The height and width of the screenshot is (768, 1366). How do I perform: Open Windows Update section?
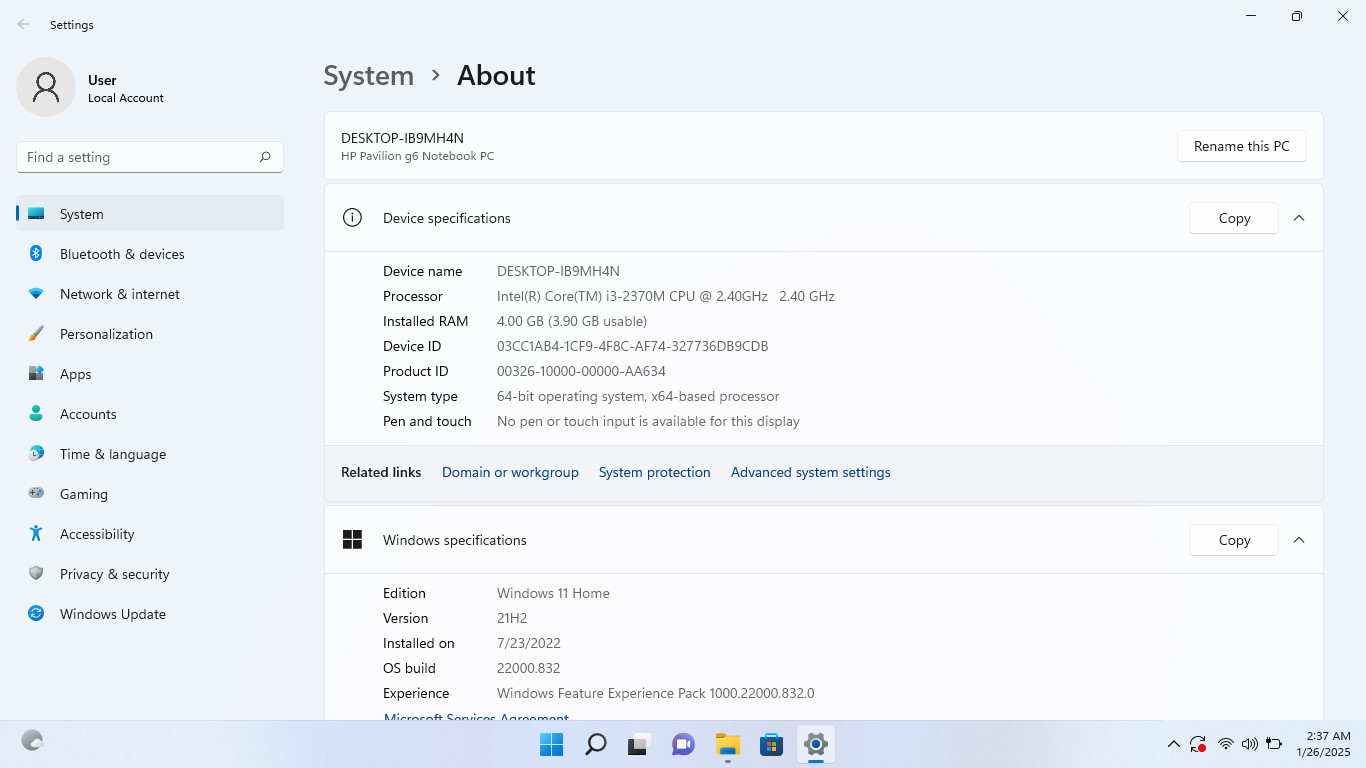(x=150, y=614)
